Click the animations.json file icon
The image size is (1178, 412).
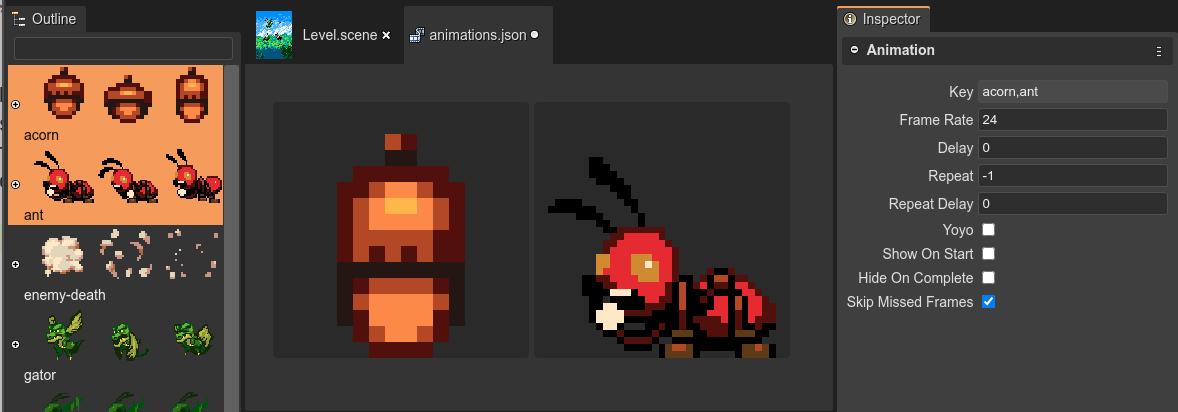click(x=417, y=35)
